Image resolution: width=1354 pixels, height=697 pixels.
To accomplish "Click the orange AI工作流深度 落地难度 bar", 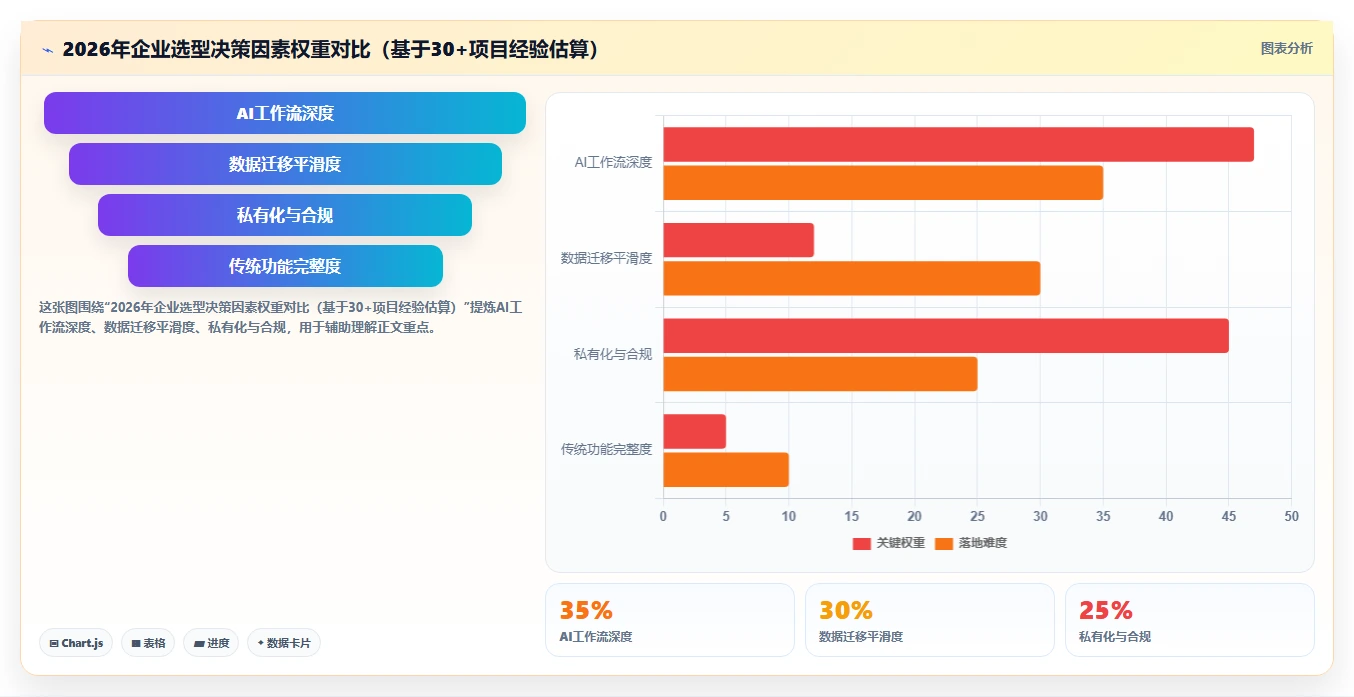I will click(883, 183).
